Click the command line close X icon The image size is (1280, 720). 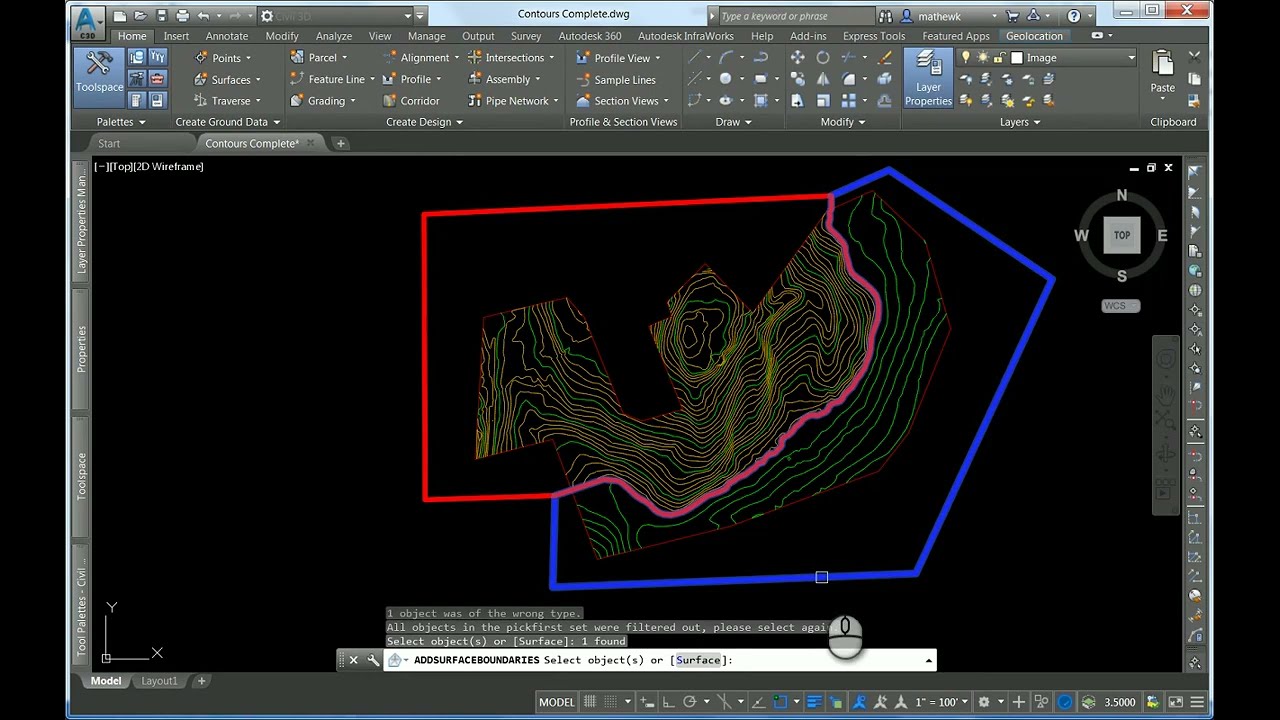point(353,660)
